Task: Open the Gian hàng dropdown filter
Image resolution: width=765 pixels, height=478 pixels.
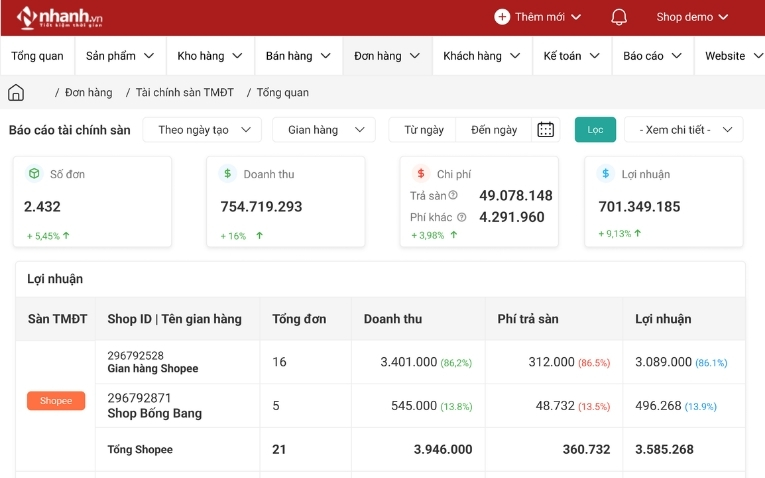Action: point(323,130)
